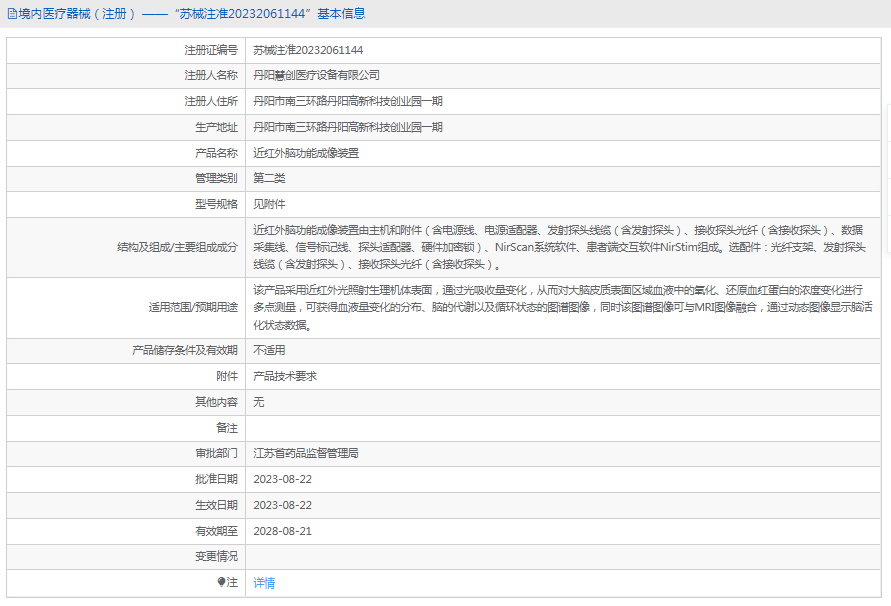The width and height of the screenshot is (891, 606).
Task: Select the 见附件 value in 型号规格 row
Action: coord(269,204)
